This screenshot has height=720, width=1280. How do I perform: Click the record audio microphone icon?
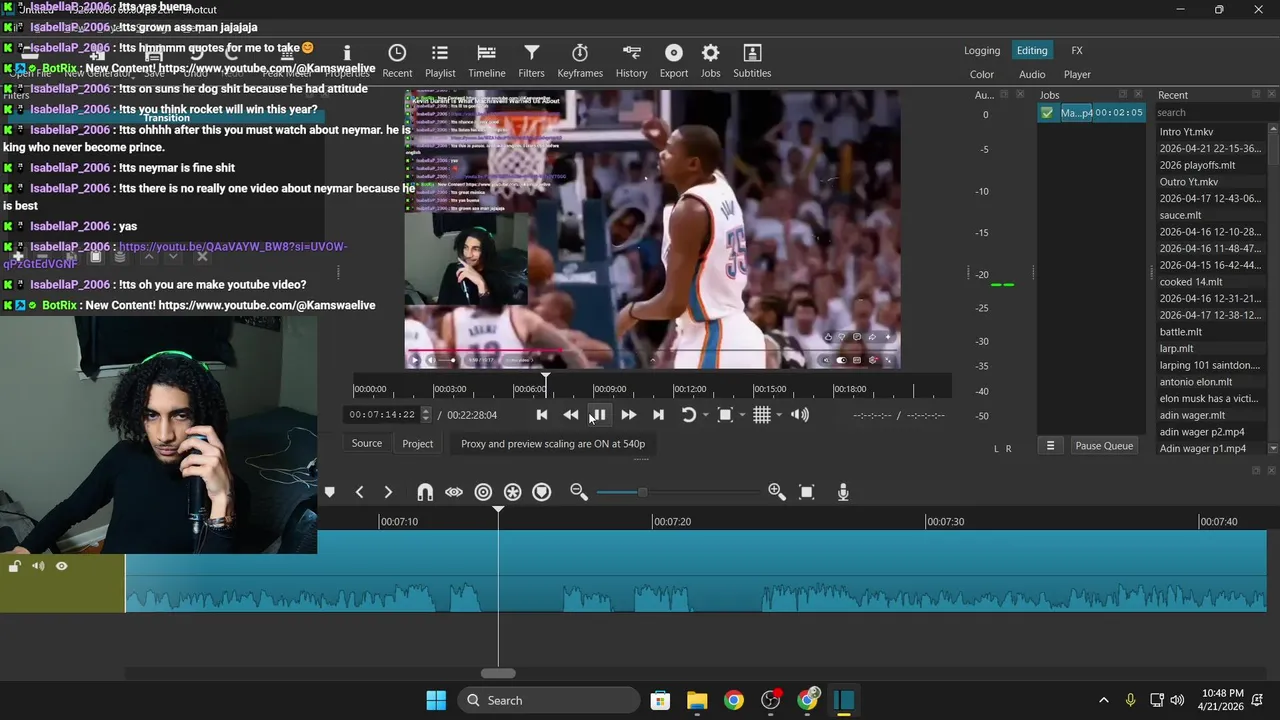(x=843, y=492)
